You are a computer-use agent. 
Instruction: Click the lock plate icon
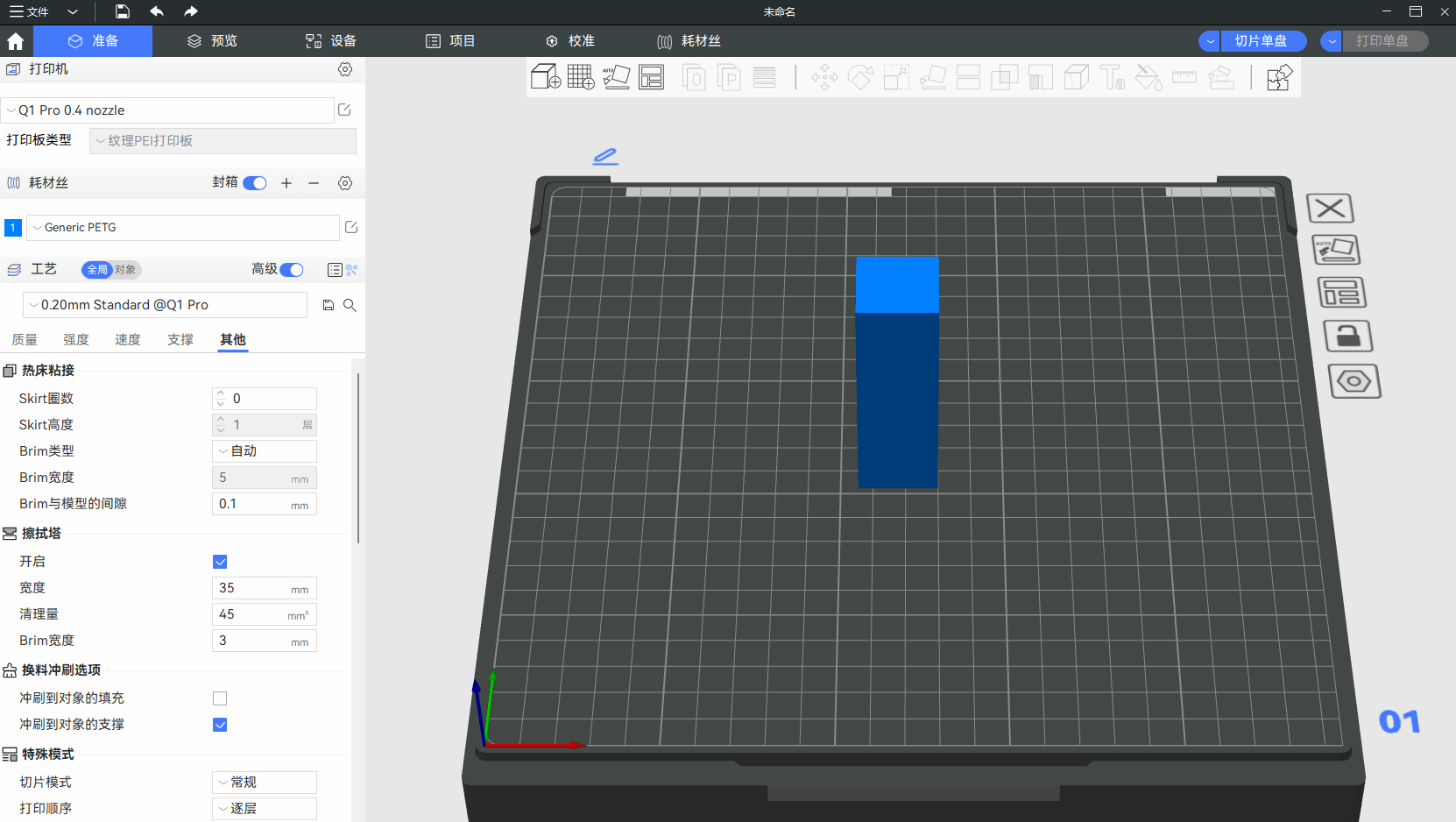tap(1346, 336)
